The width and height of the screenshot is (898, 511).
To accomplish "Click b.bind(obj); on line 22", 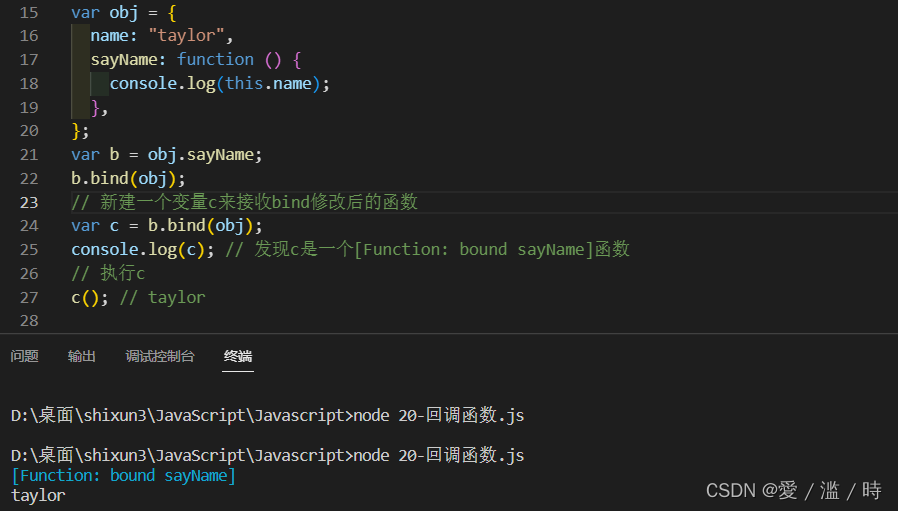I will pos(128,178).
